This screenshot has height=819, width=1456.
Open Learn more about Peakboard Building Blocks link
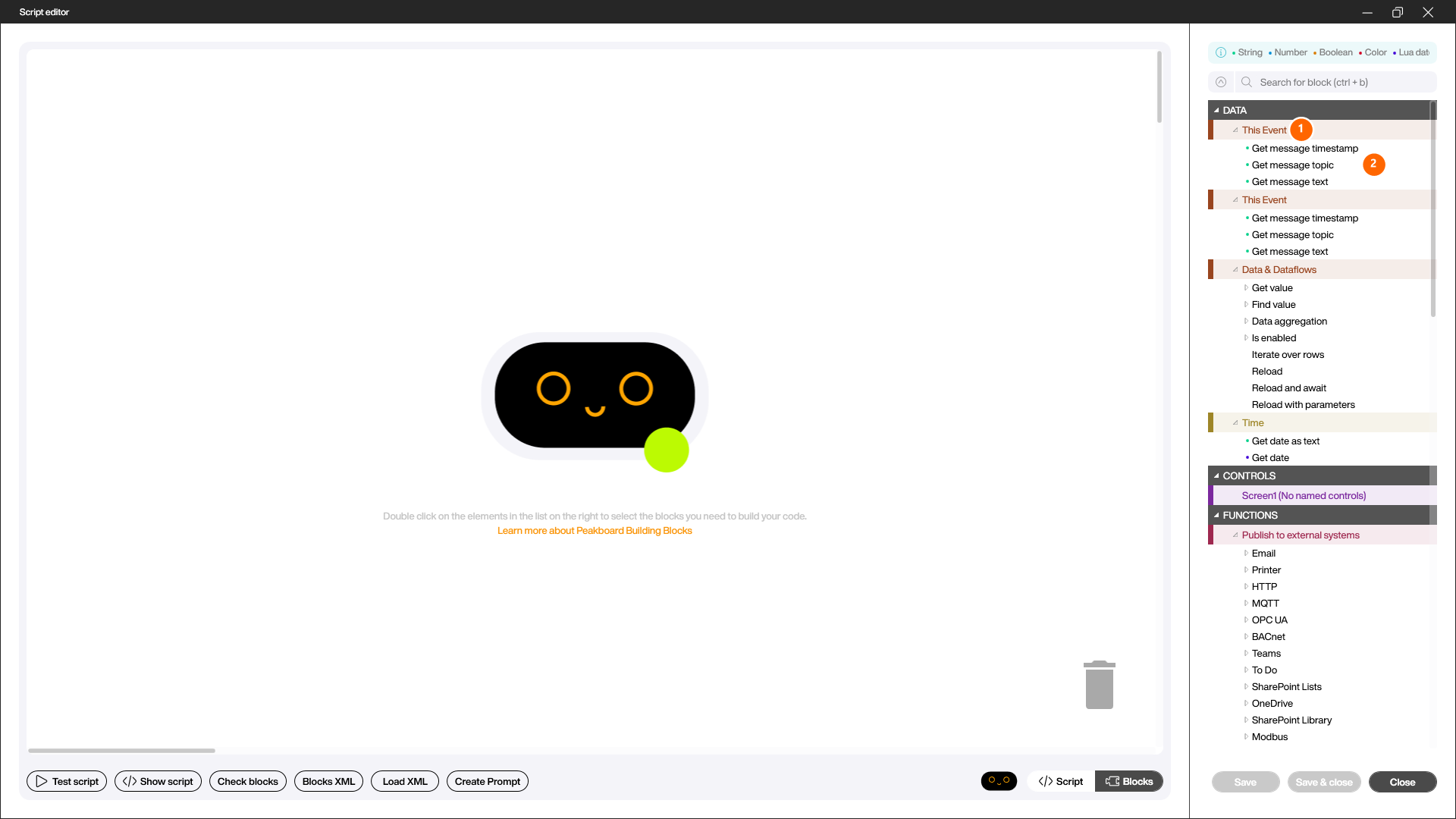[595, 531]
